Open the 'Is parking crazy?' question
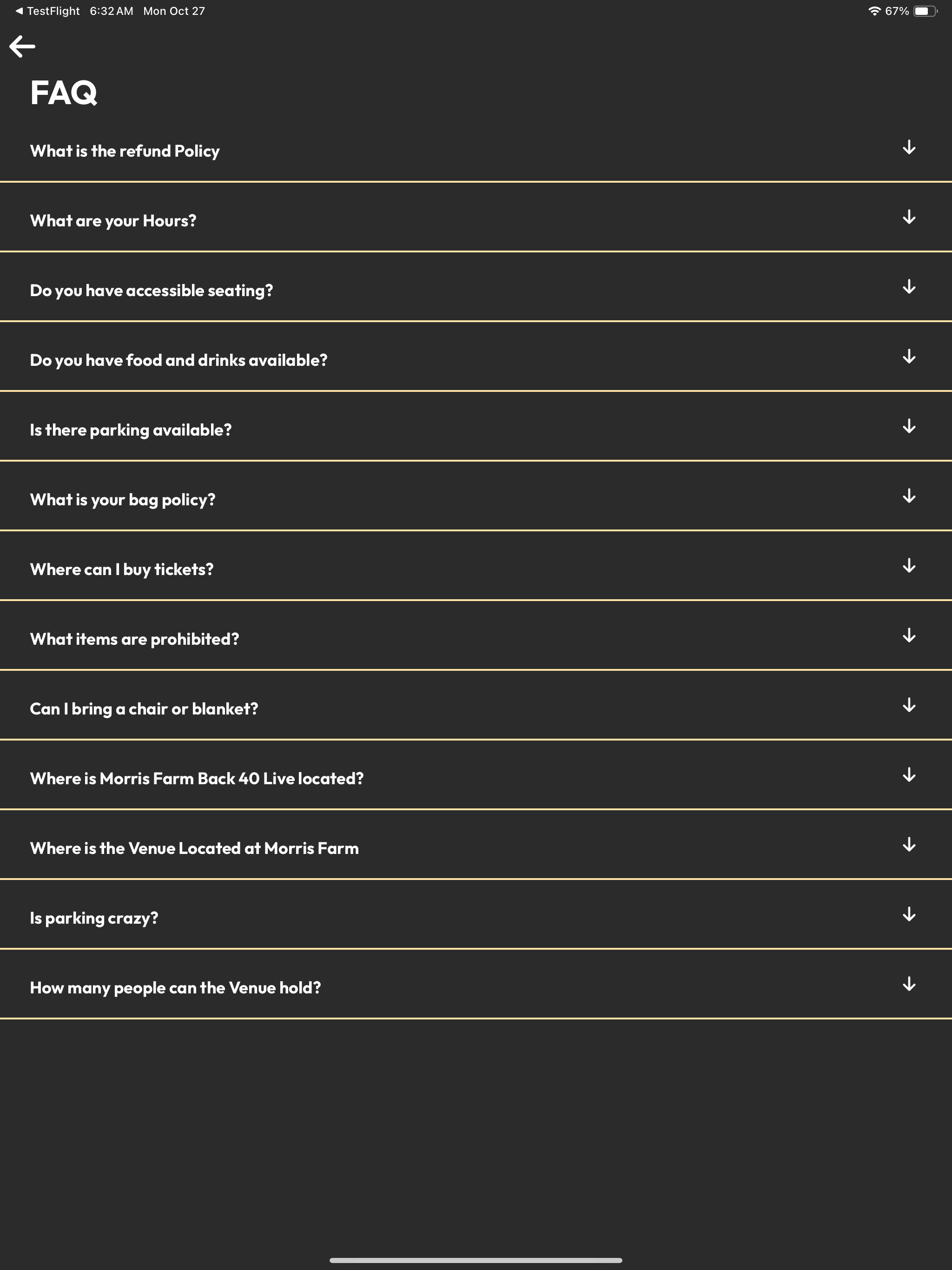The width and height of the screenshot is (952, 1270). 476,914
